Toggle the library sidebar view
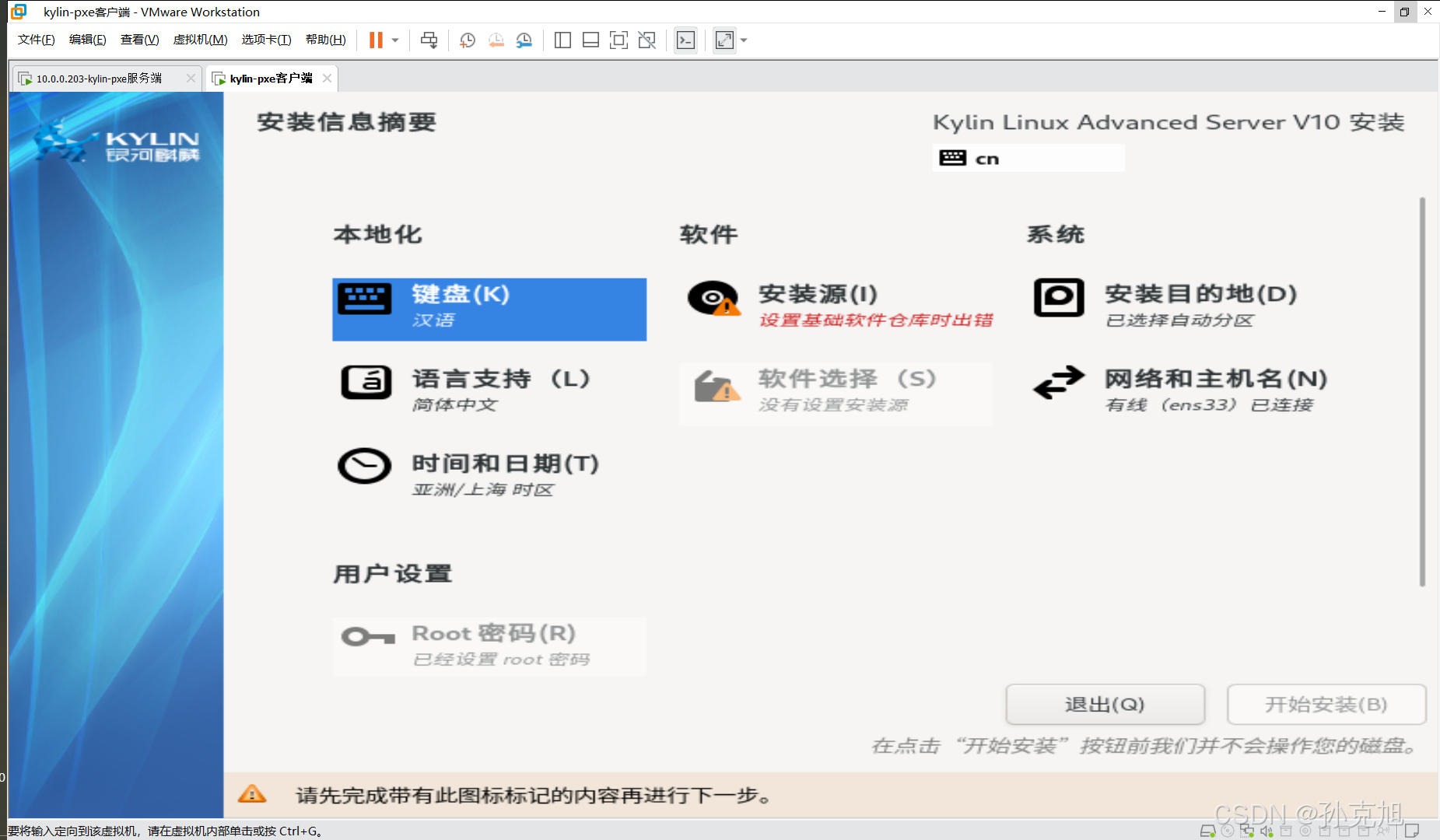1440x840 pixels. pos(562,40)
